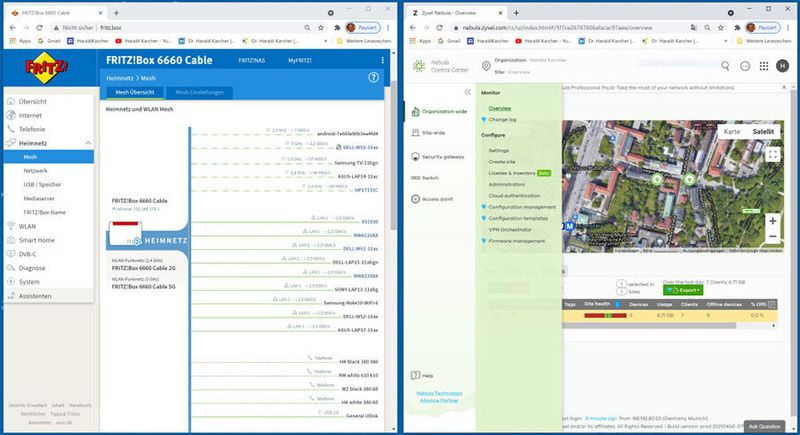Open Telefonie in the FRITZ!Box sidebar
Image resolution: width=800 pixels, height=435 pixels.
coord(32,129)
